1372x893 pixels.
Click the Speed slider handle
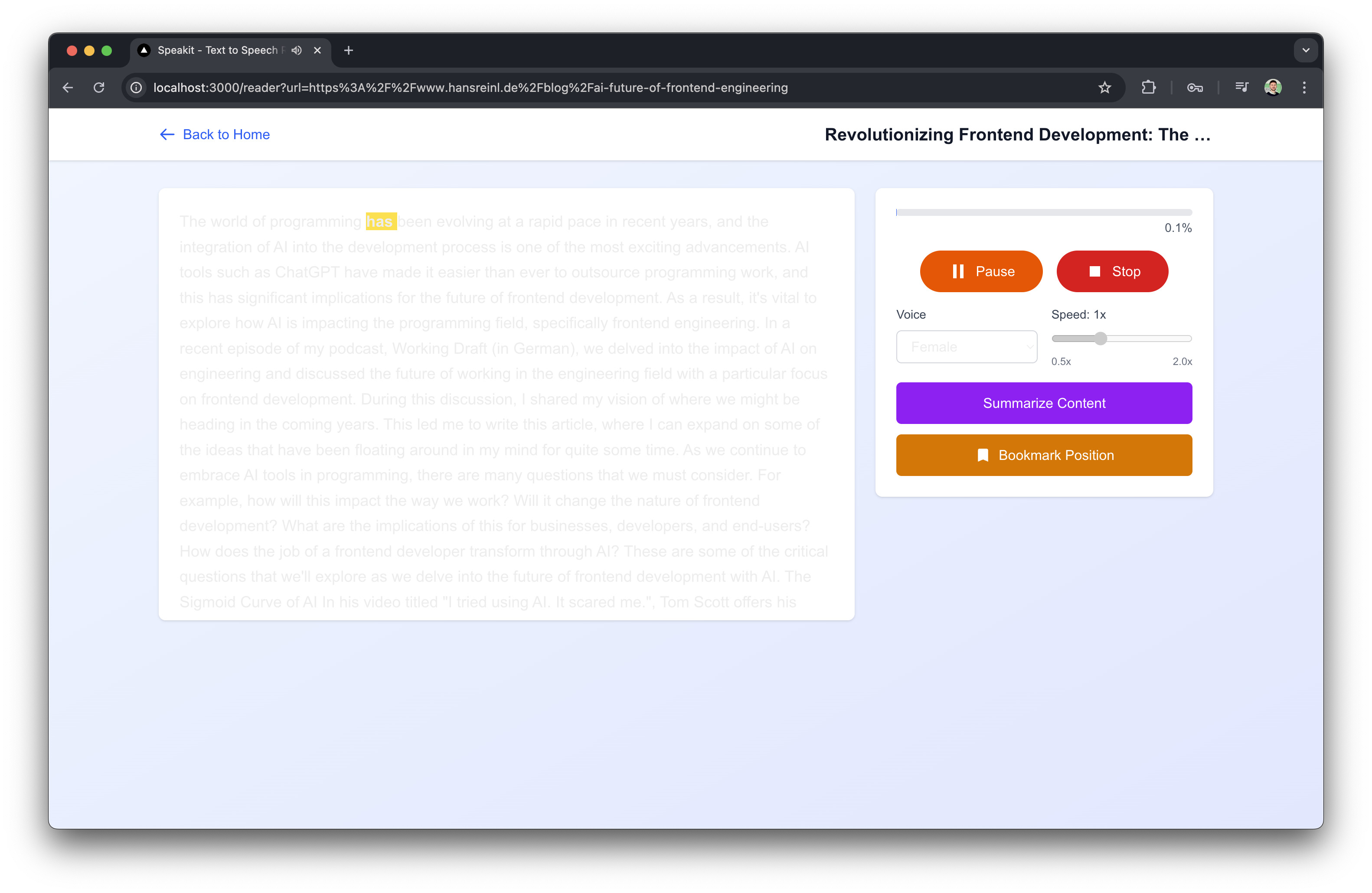point(1101,339)
